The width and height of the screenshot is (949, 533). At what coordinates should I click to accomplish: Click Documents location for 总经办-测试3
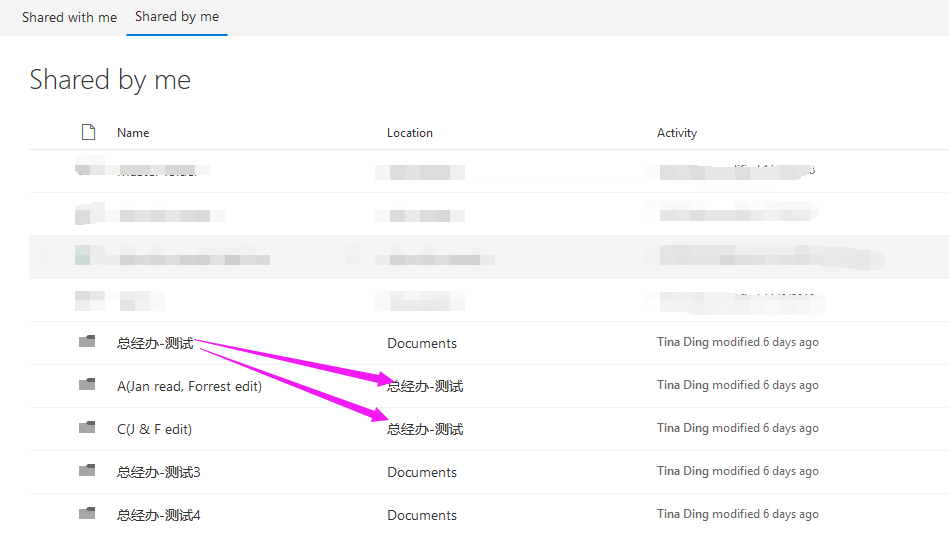(422, 472)
